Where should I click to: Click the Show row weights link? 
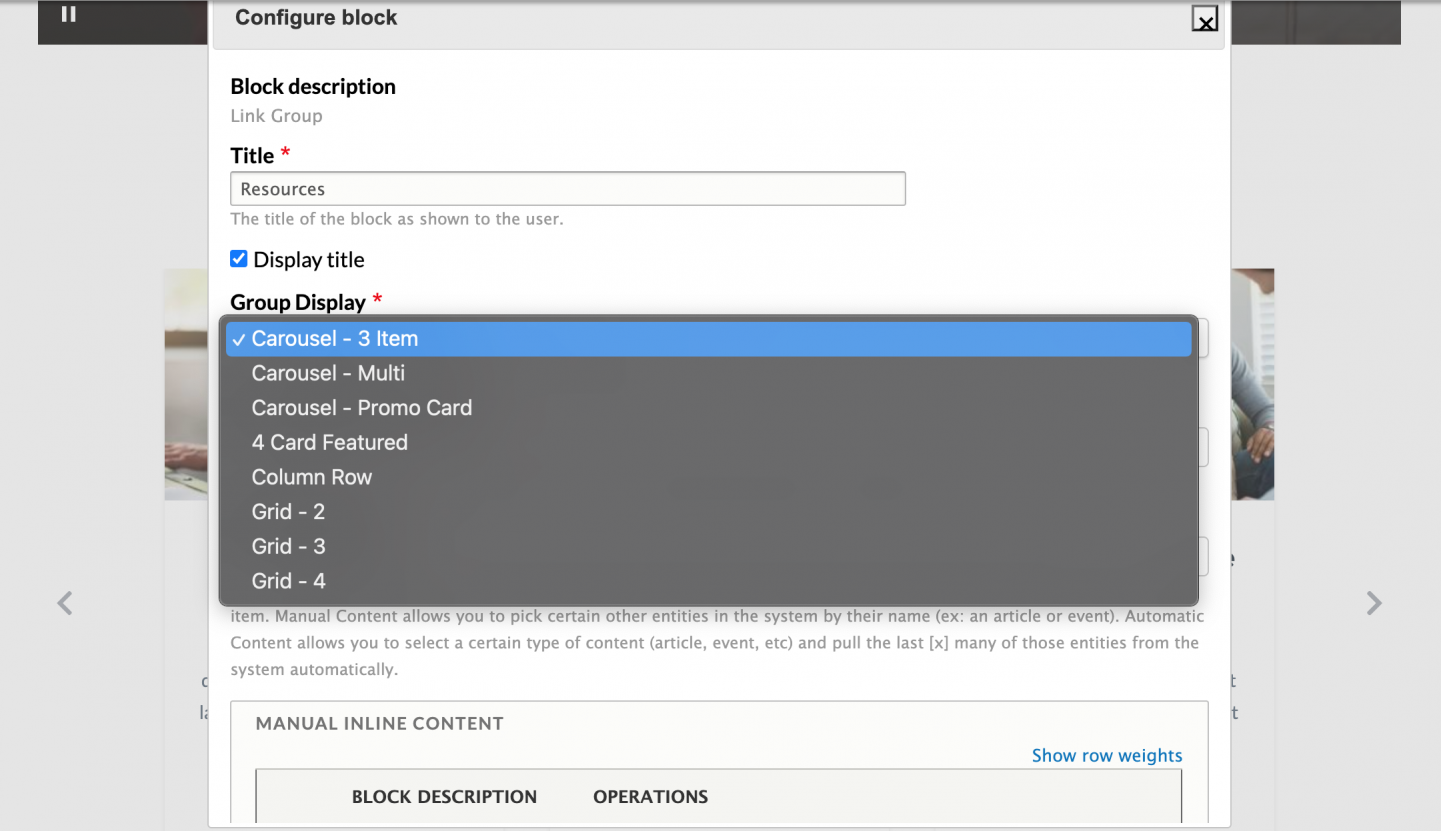[x=1107, y=755]
